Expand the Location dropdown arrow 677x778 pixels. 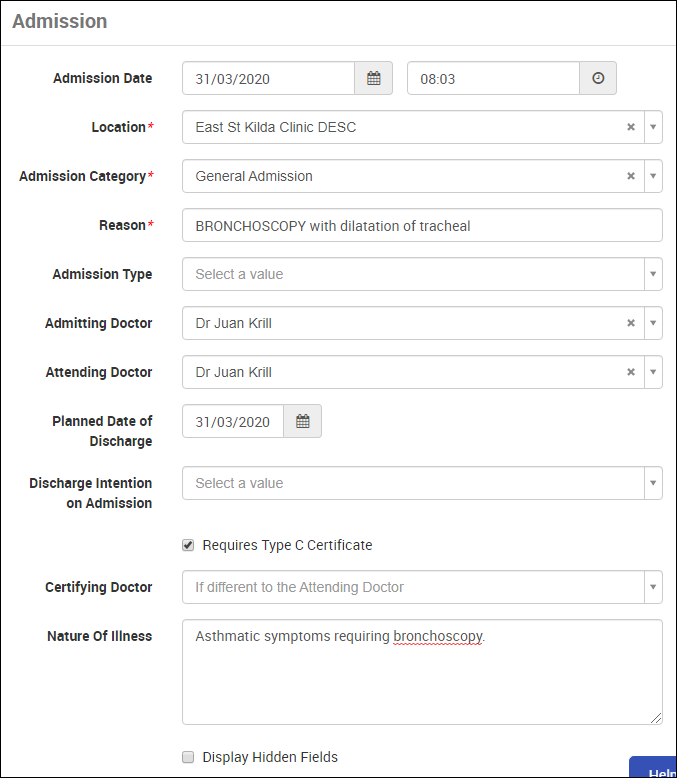tap(652, 127)
